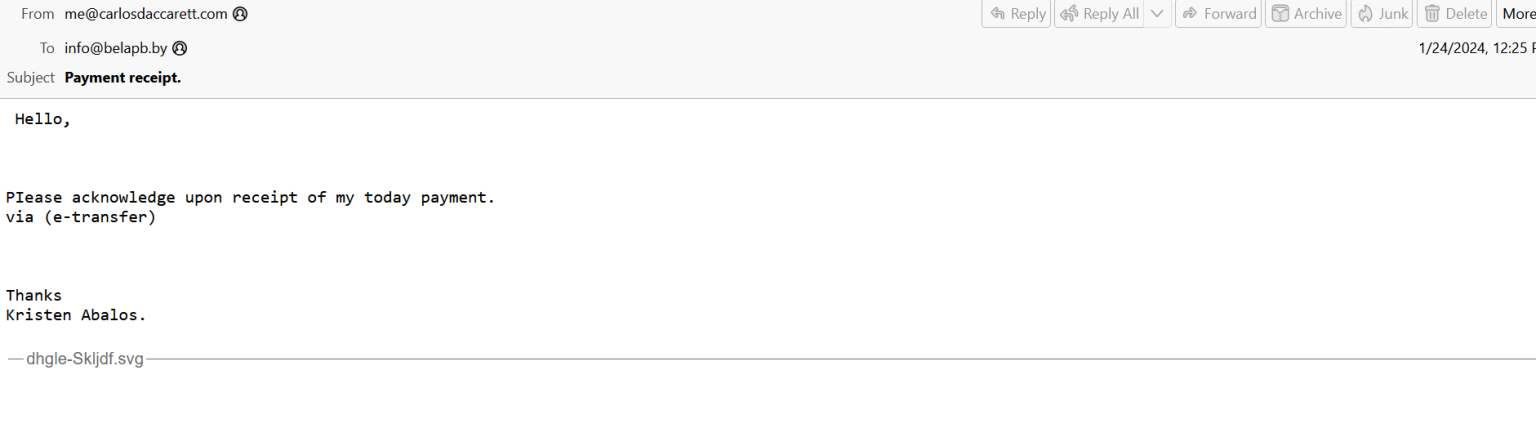Click the message date 1/24/2024
The width and height of the screenshot is (1536, 446).
coord(1451,48)
